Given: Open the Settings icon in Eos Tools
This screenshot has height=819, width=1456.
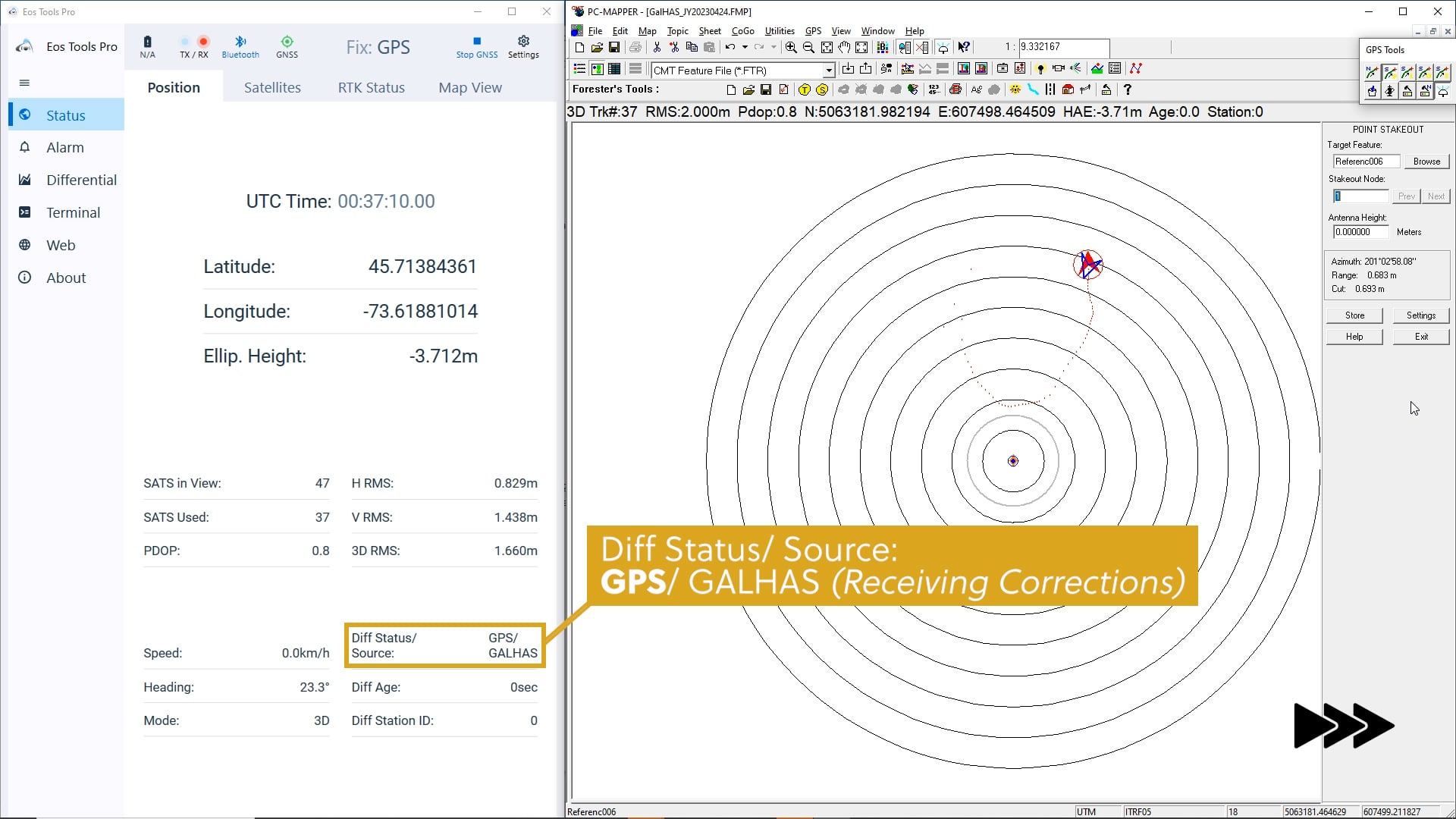Looking at the screenshot, I should click(x=524, y=46).
